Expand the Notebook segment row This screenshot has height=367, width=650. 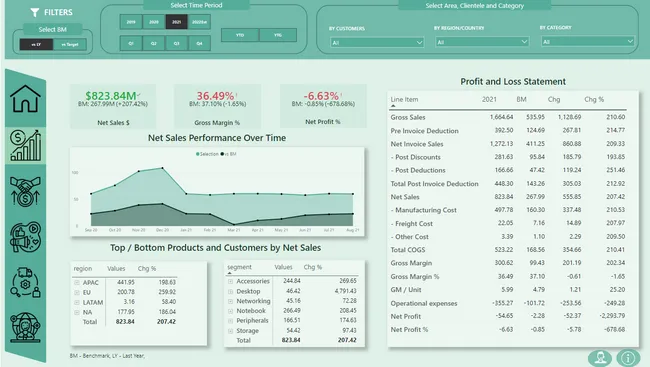coord(230,311)
